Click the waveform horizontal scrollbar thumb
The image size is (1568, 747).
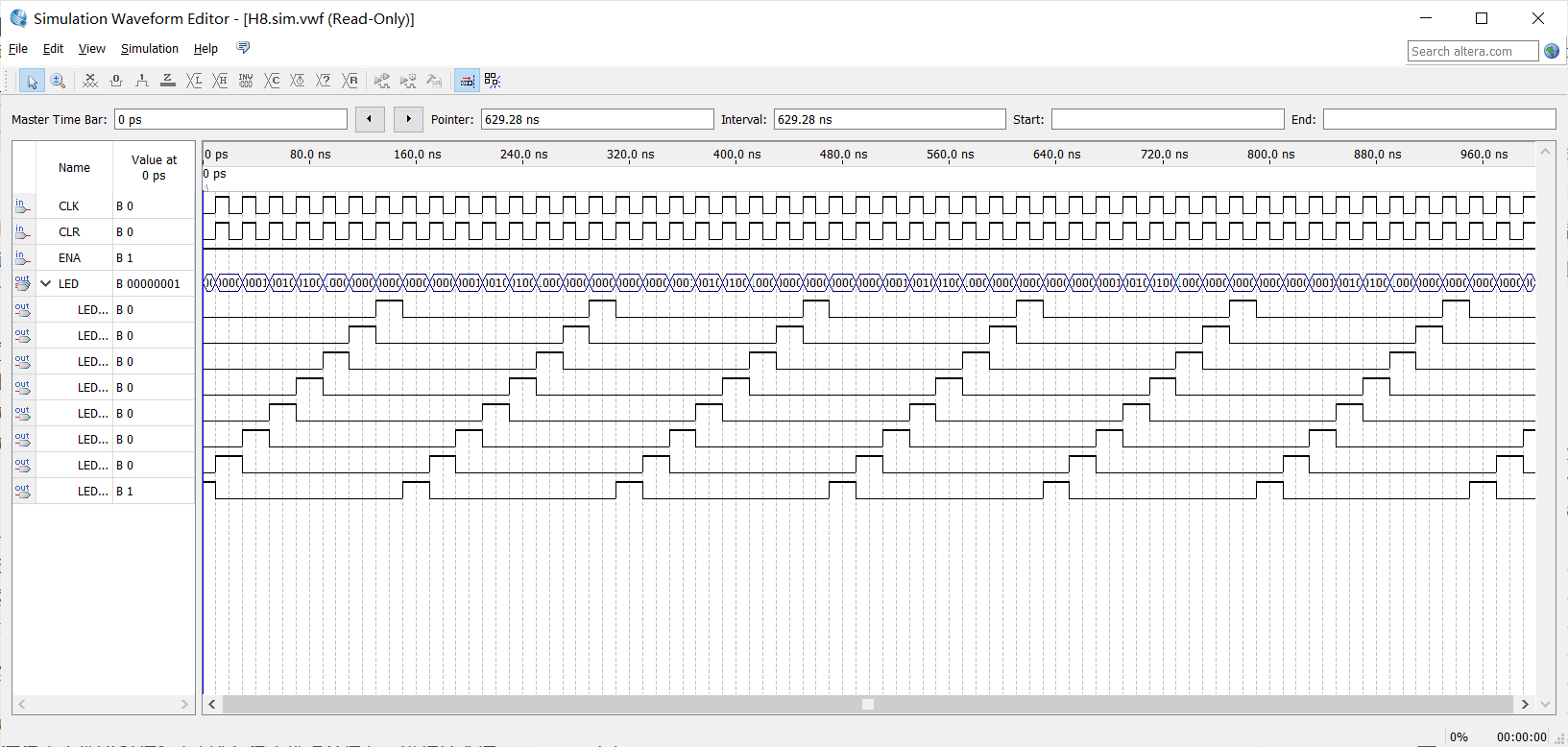tap(868, 704)
